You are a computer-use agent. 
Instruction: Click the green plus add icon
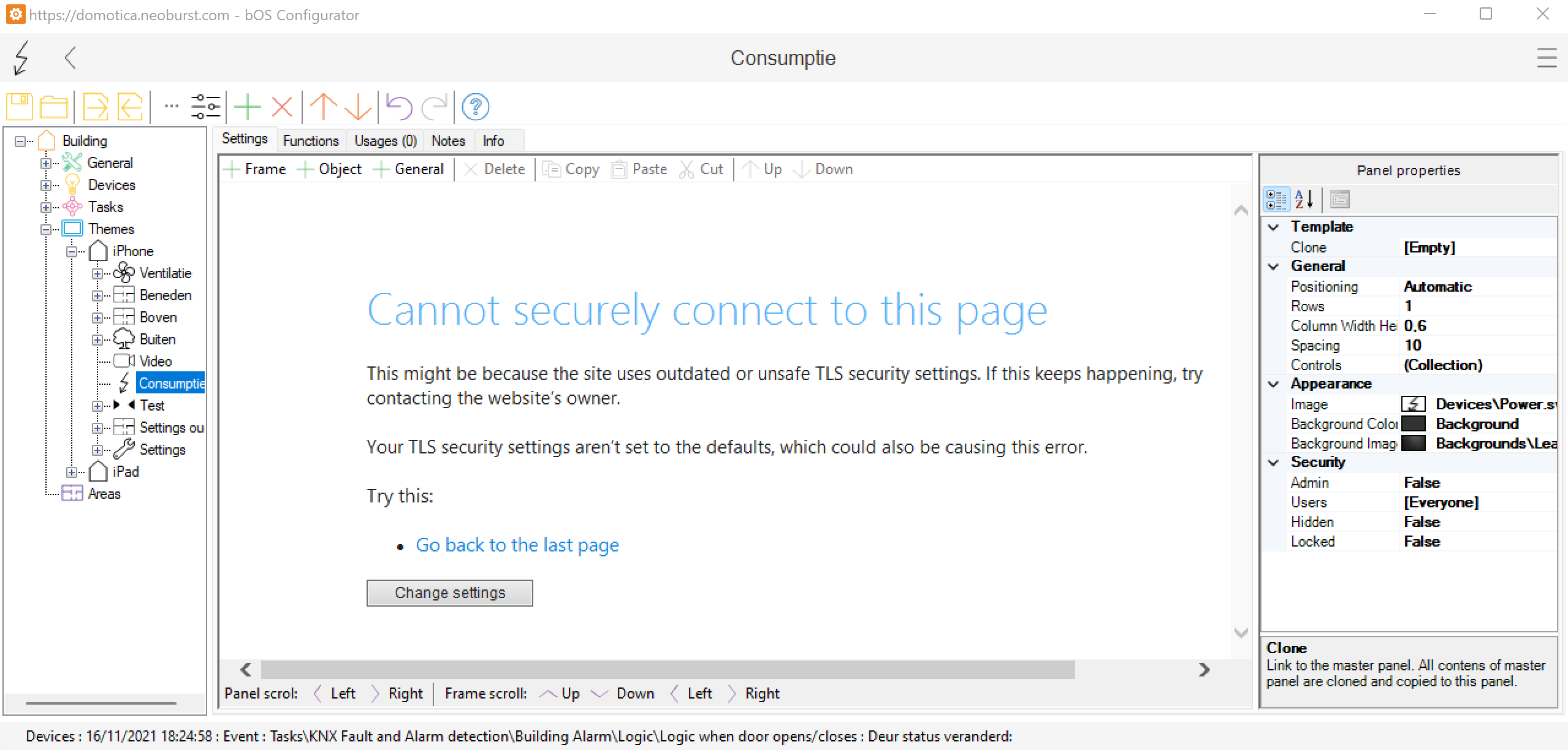pos(248,107)
